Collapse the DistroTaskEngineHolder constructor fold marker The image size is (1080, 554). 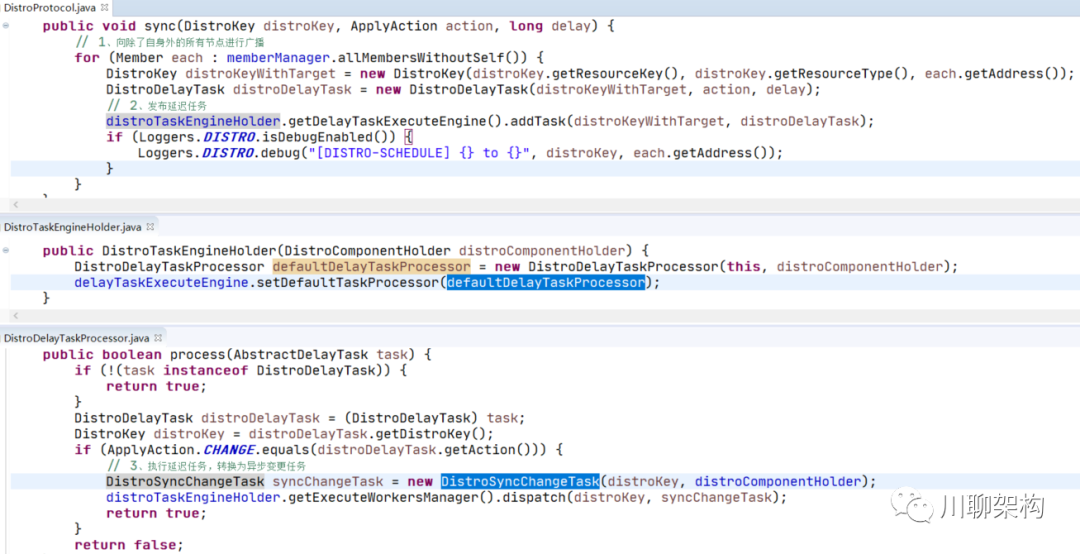pos(6,251)
